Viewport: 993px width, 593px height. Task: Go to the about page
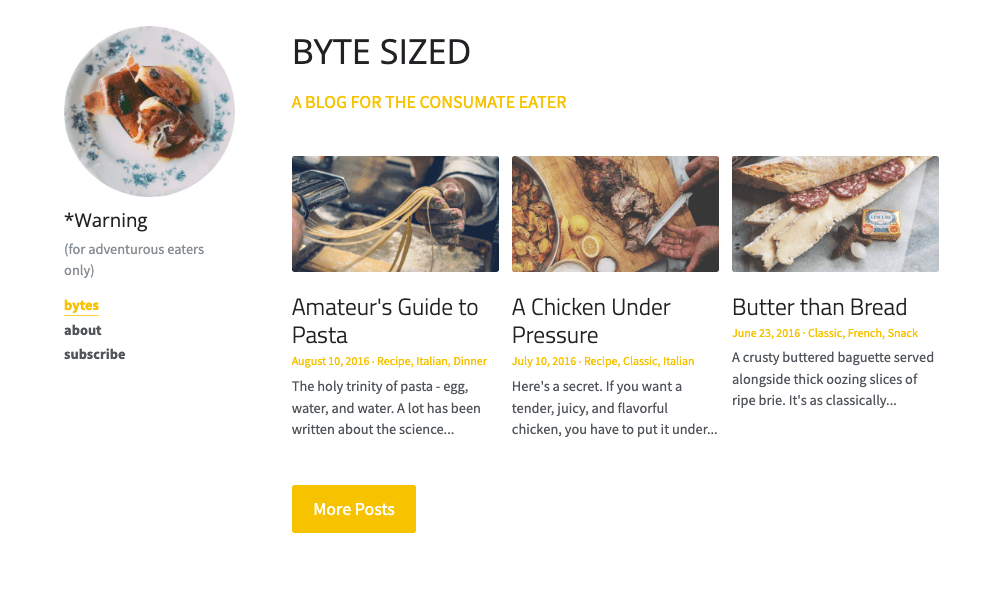pos(83,330)
